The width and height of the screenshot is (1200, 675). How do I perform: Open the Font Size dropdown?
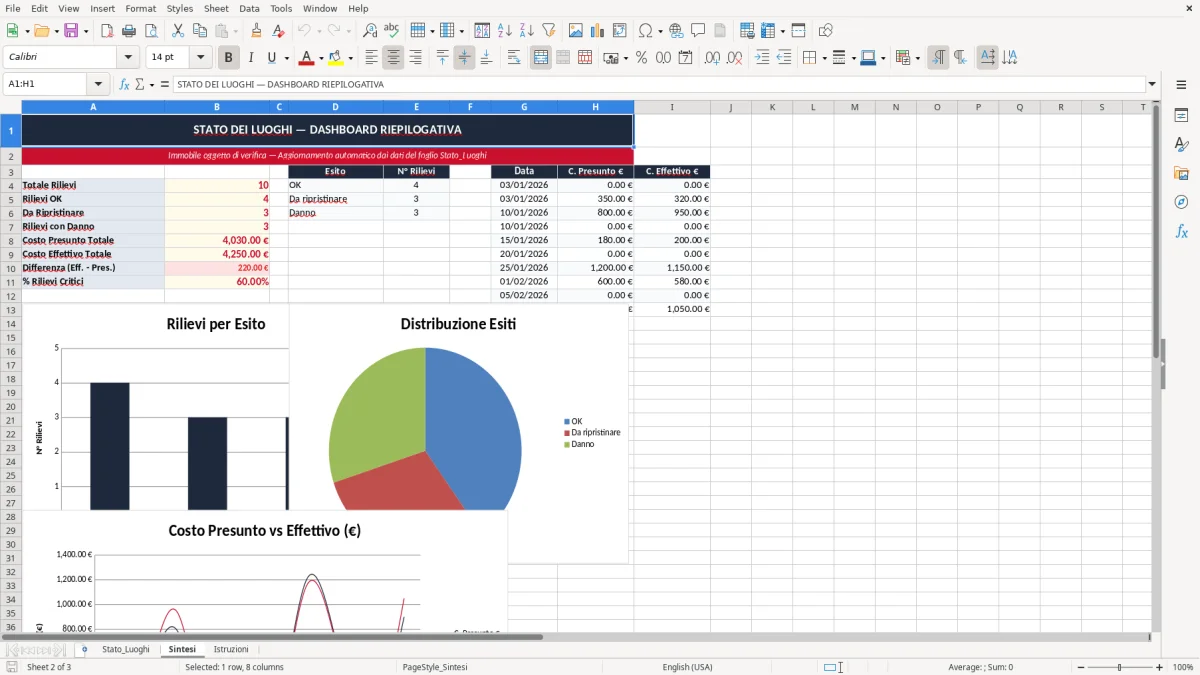pos(200,58)
